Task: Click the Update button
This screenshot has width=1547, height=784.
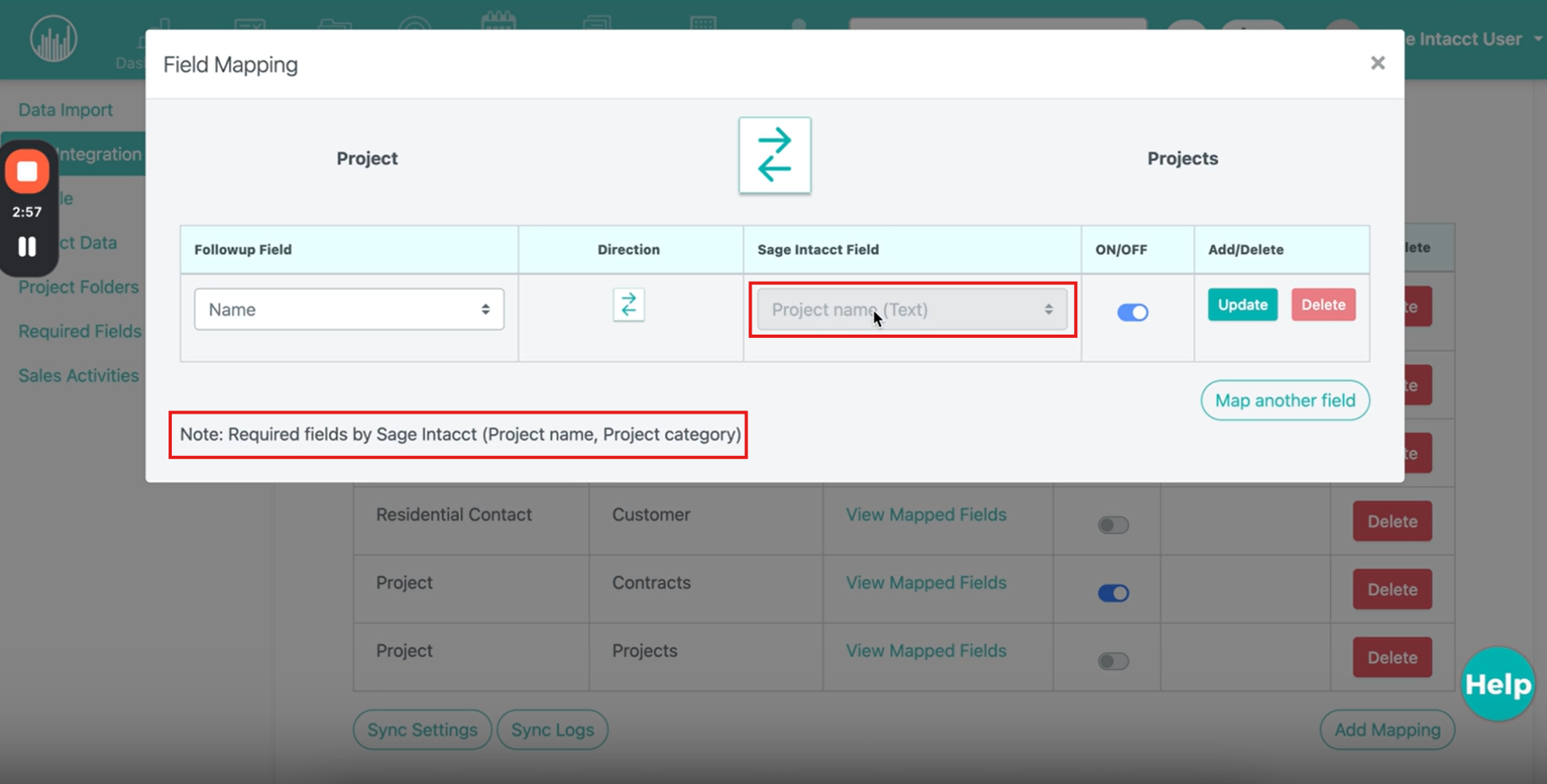Action: point(1242,304)
